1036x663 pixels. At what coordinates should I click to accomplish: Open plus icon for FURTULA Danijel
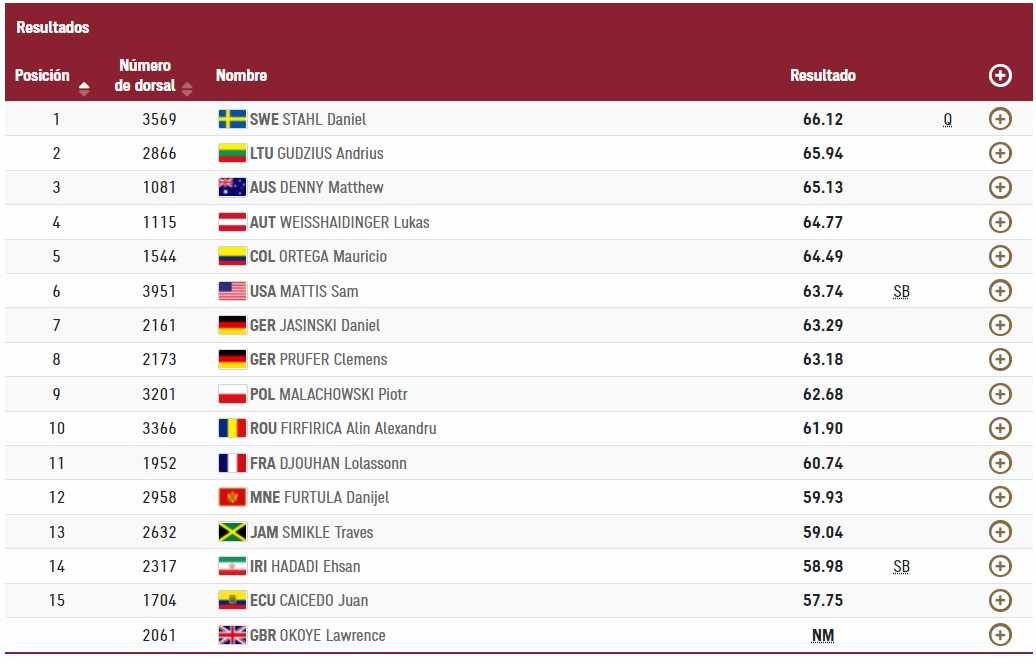pyautogui.click(x=1000, y=497)
